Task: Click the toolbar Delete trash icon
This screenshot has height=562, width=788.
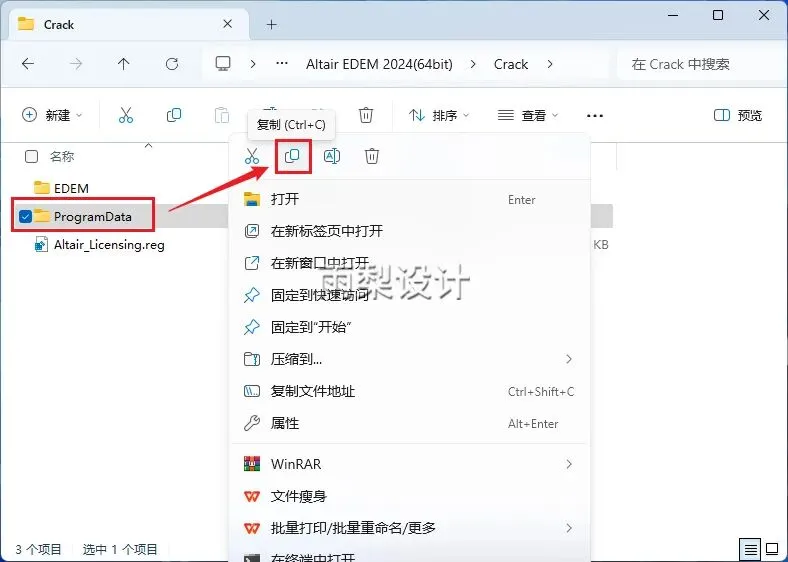Action: coord(366,115)
